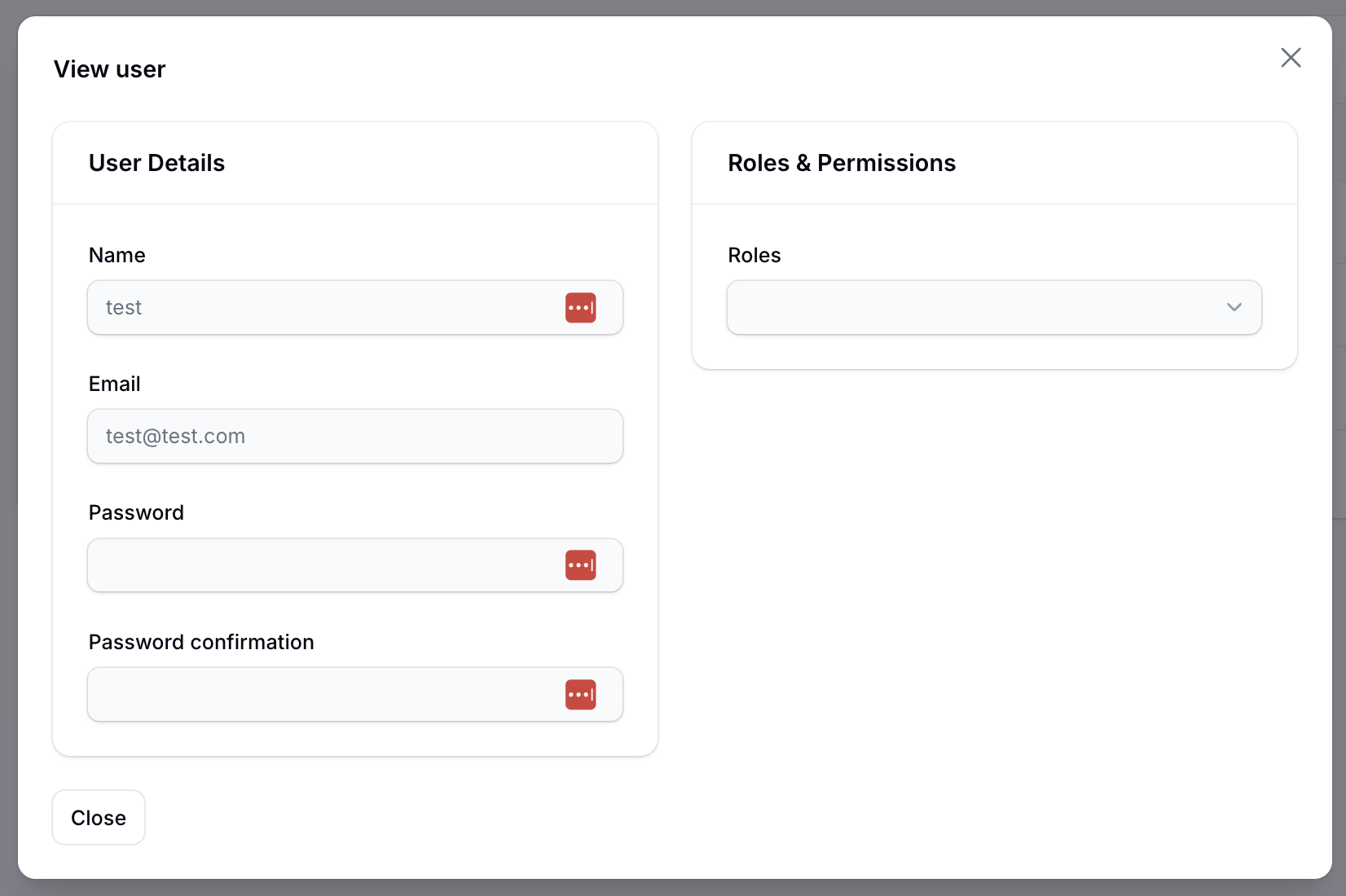Click the Roles & Permissions heading
This screenshot has height=896, width=1346.
[842, 164]
